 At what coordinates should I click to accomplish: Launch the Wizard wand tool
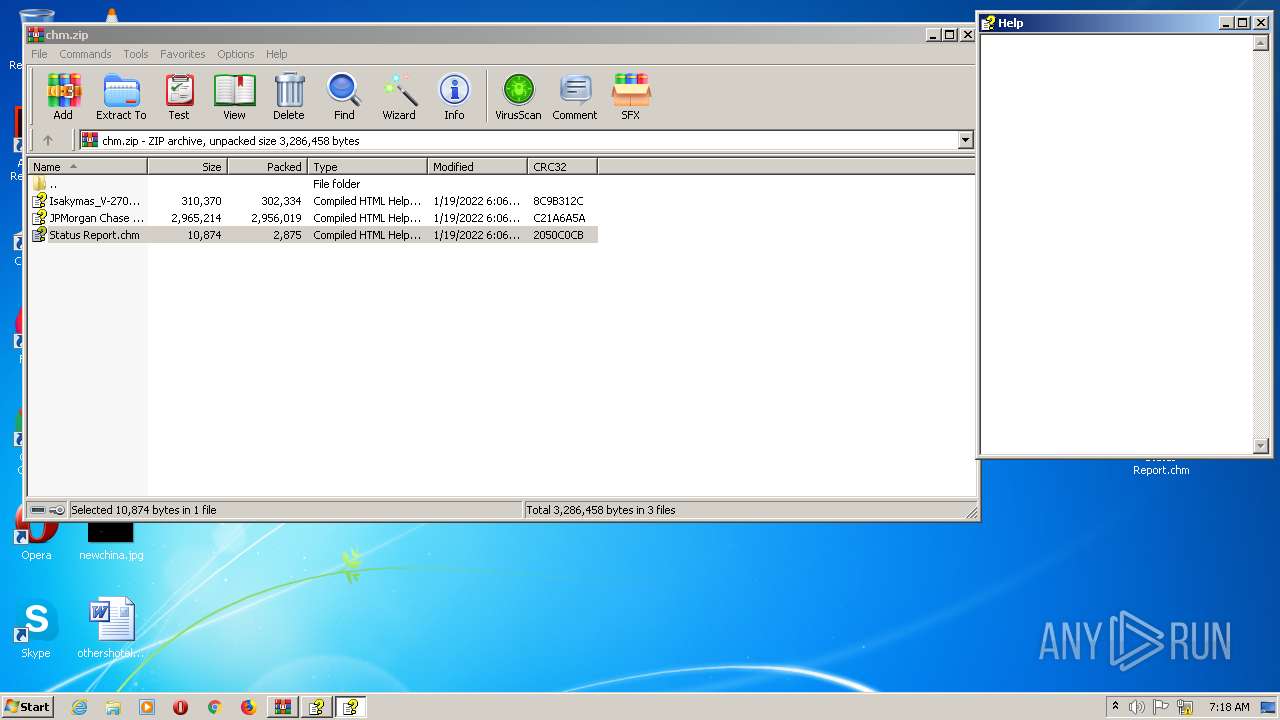[x=399, y=97]
